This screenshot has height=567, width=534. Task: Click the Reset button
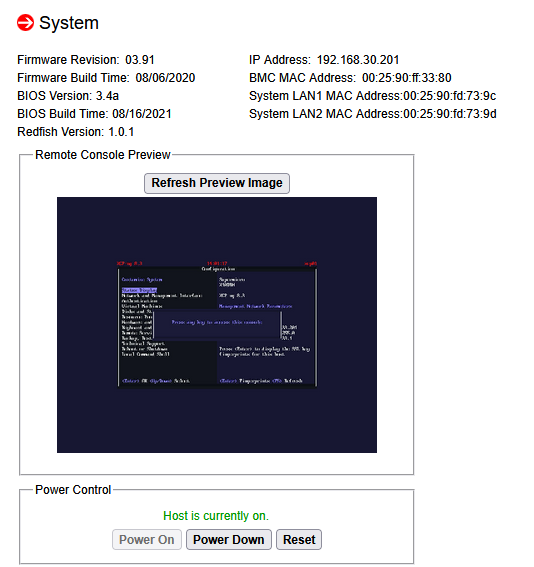point(299,540)
